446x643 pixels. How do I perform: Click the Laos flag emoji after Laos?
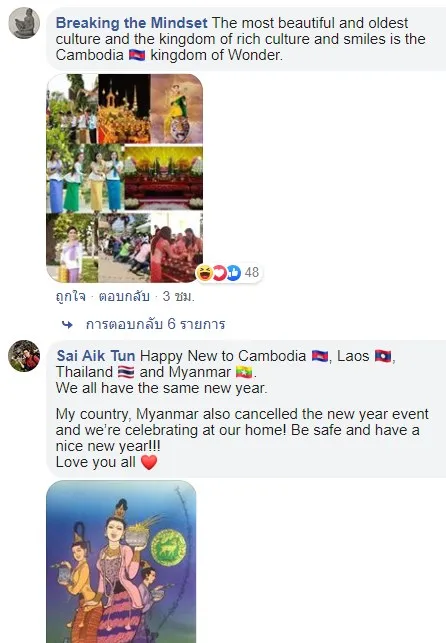pos(383,356)
